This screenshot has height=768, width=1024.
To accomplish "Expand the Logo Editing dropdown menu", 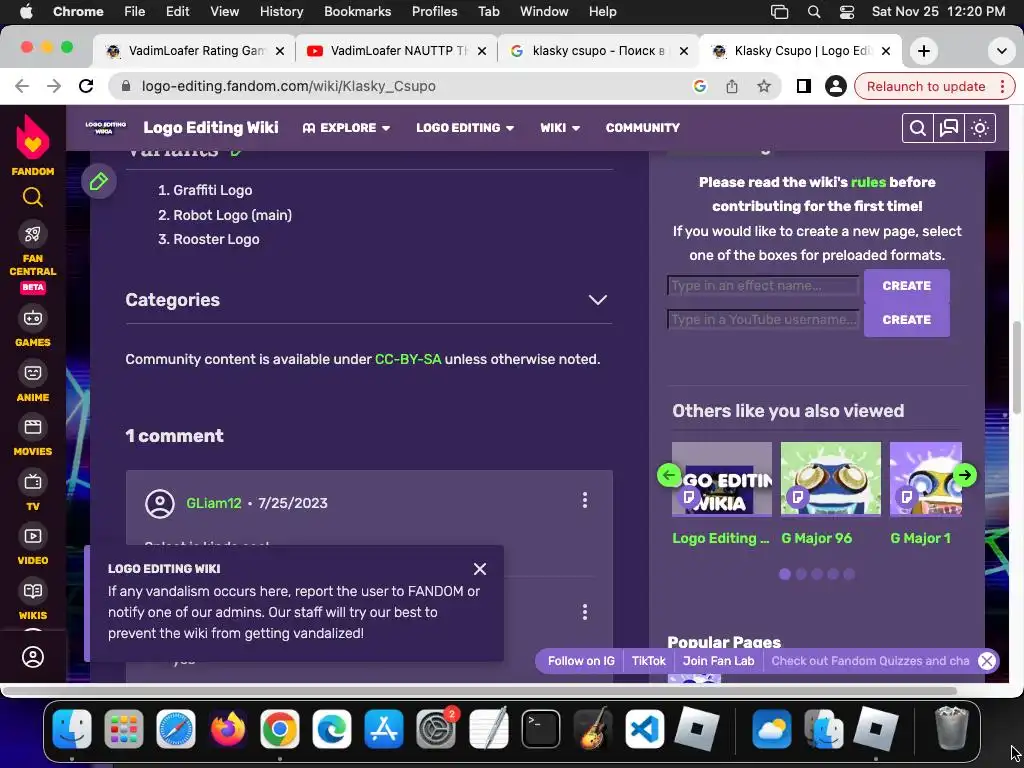I will click(x=465, y=128).
